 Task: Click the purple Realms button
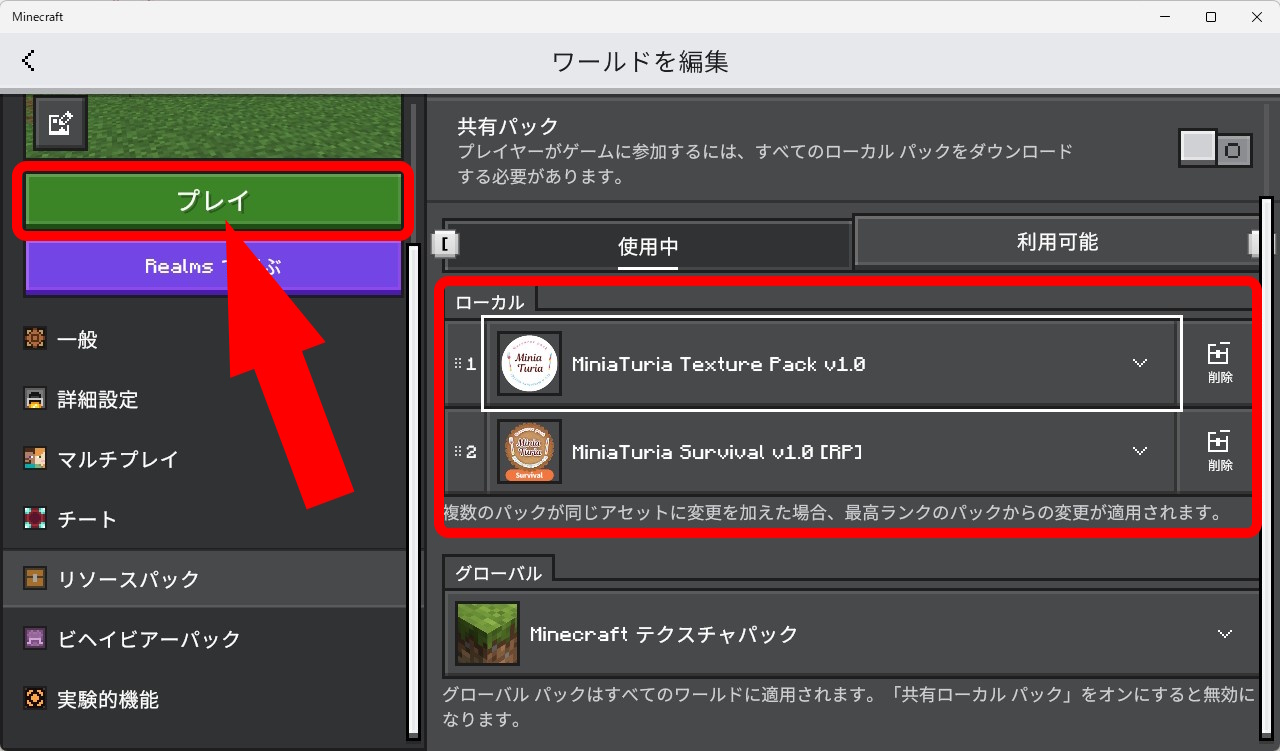tap(213, 267)
